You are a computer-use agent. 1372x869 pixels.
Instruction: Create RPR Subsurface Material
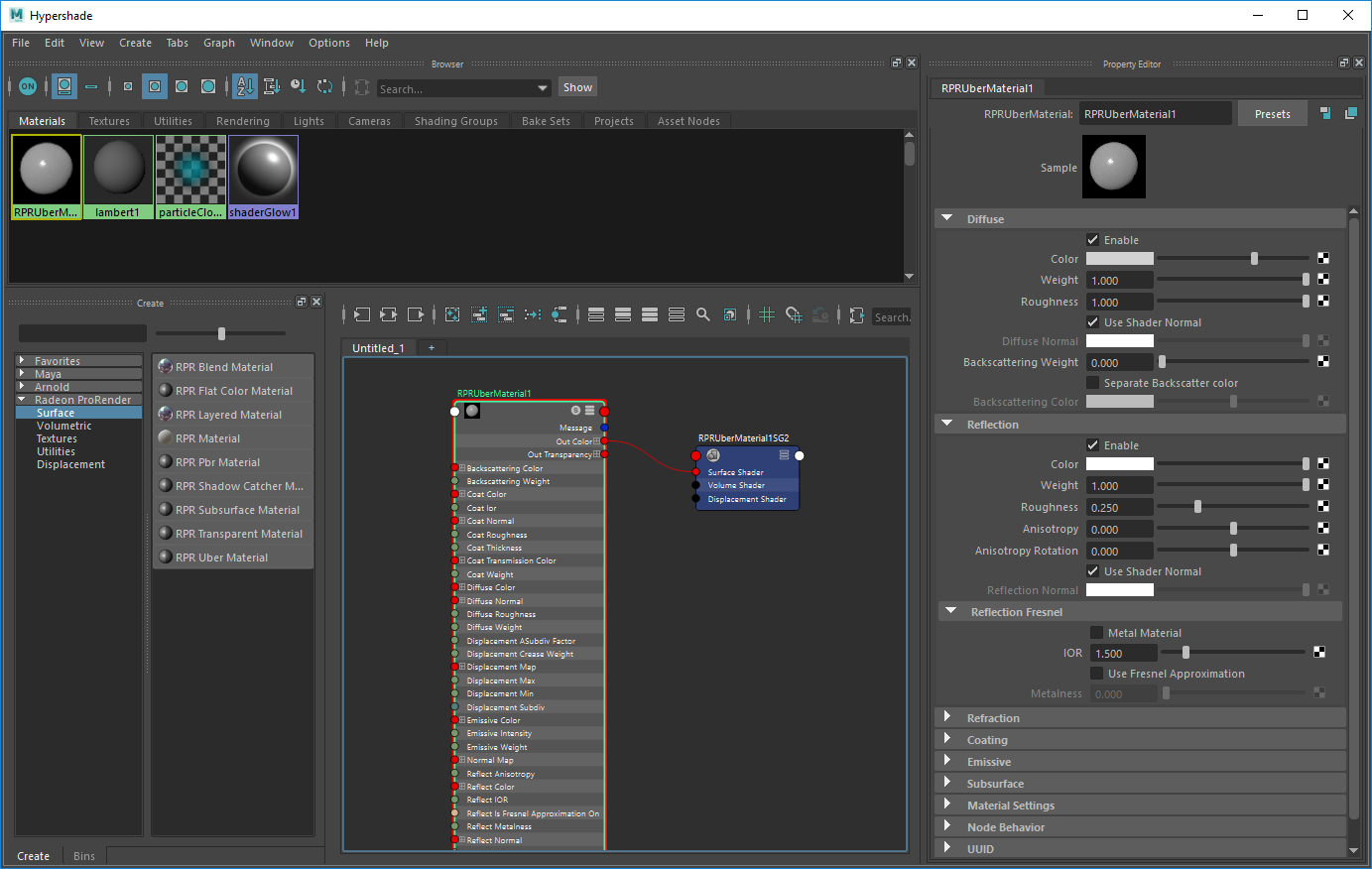pos(233,510)
